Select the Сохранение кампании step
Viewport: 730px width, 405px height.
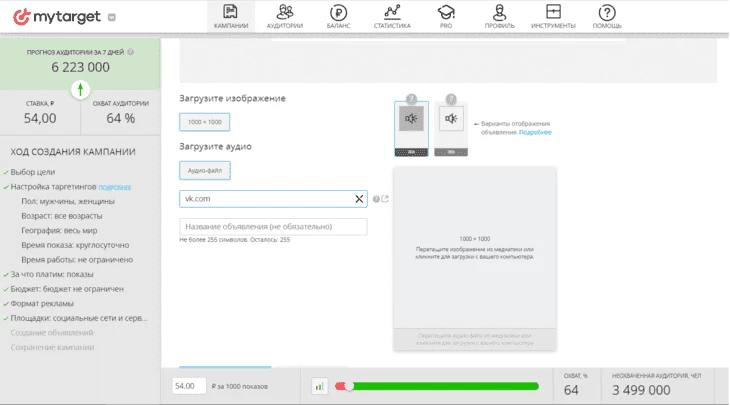coord(52,347)
